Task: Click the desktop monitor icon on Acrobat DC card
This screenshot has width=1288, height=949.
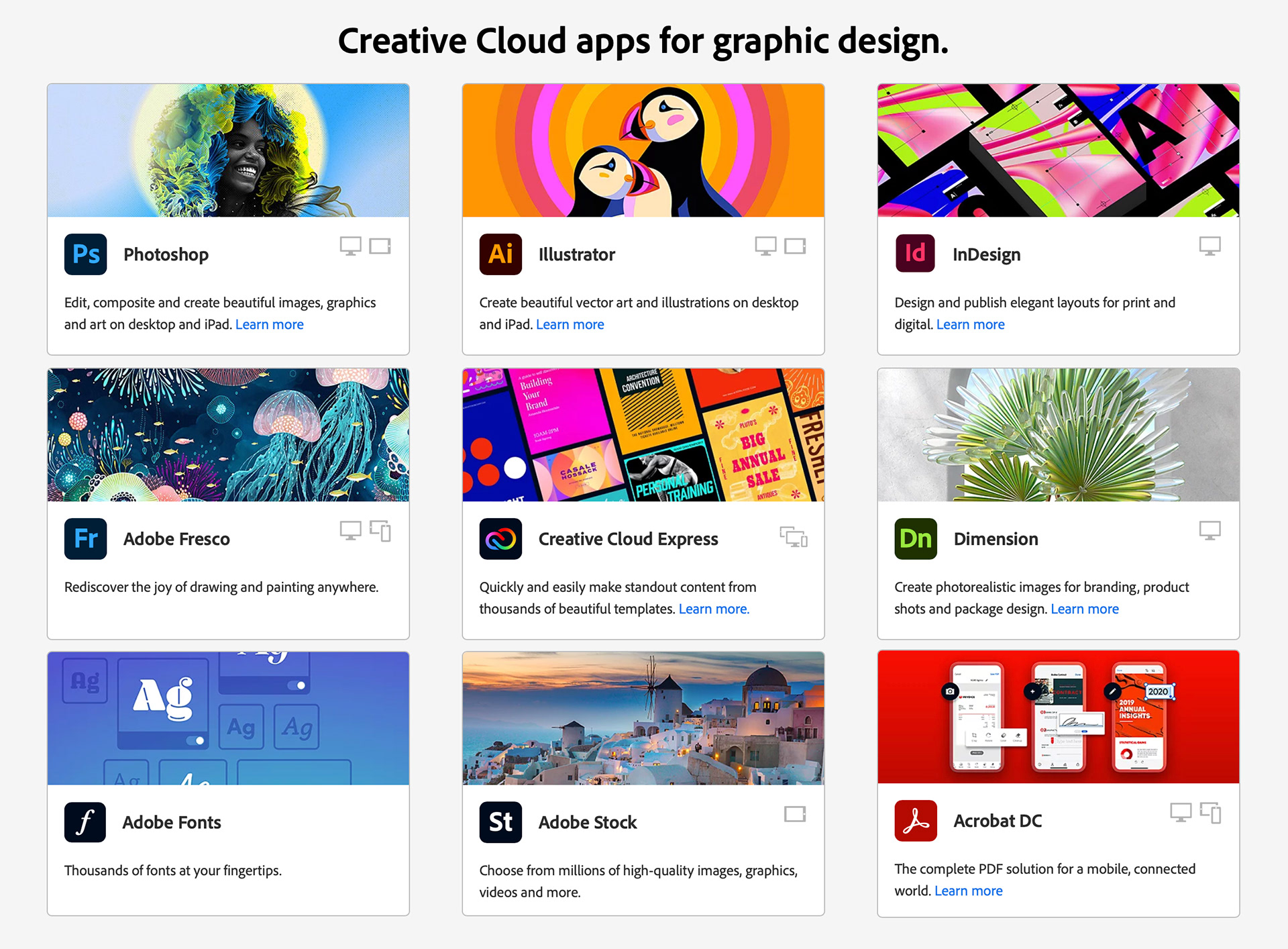Action: pos(1181,813)
